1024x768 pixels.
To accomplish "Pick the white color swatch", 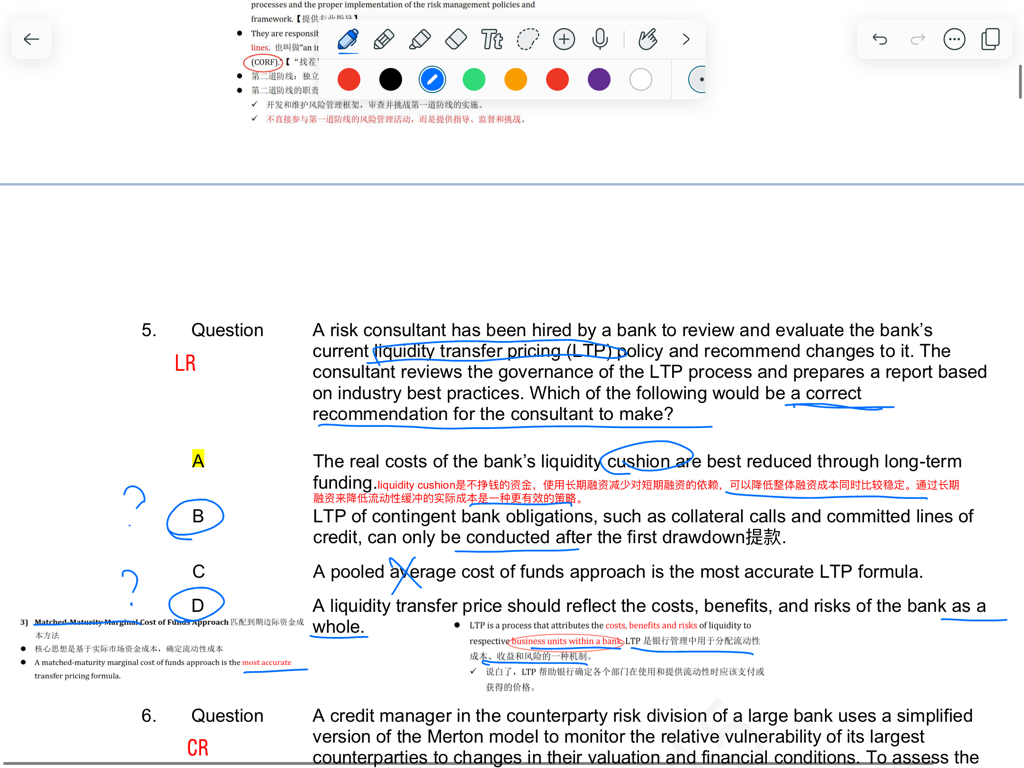I will click(641, 80).
